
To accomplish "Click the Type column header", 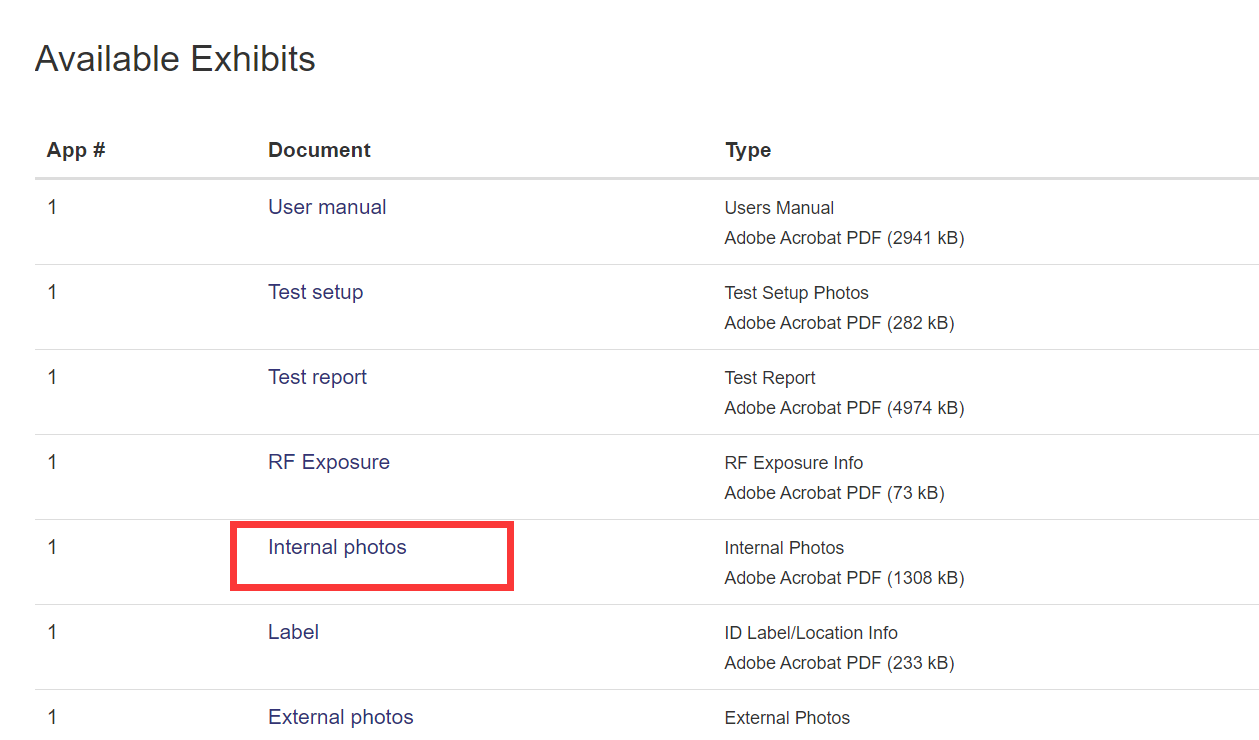I will point(748,150).
